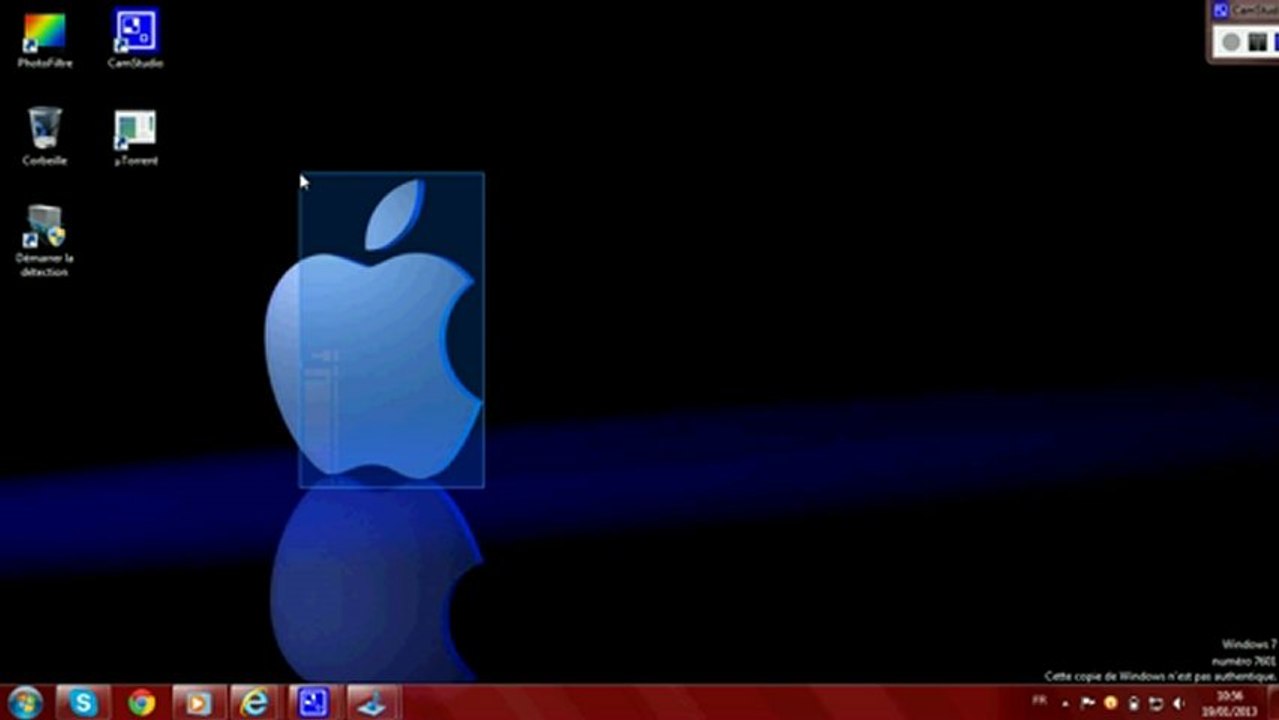
Task: Open the PhotoFiltre desktop shortcut
Action: click(45, 40)
